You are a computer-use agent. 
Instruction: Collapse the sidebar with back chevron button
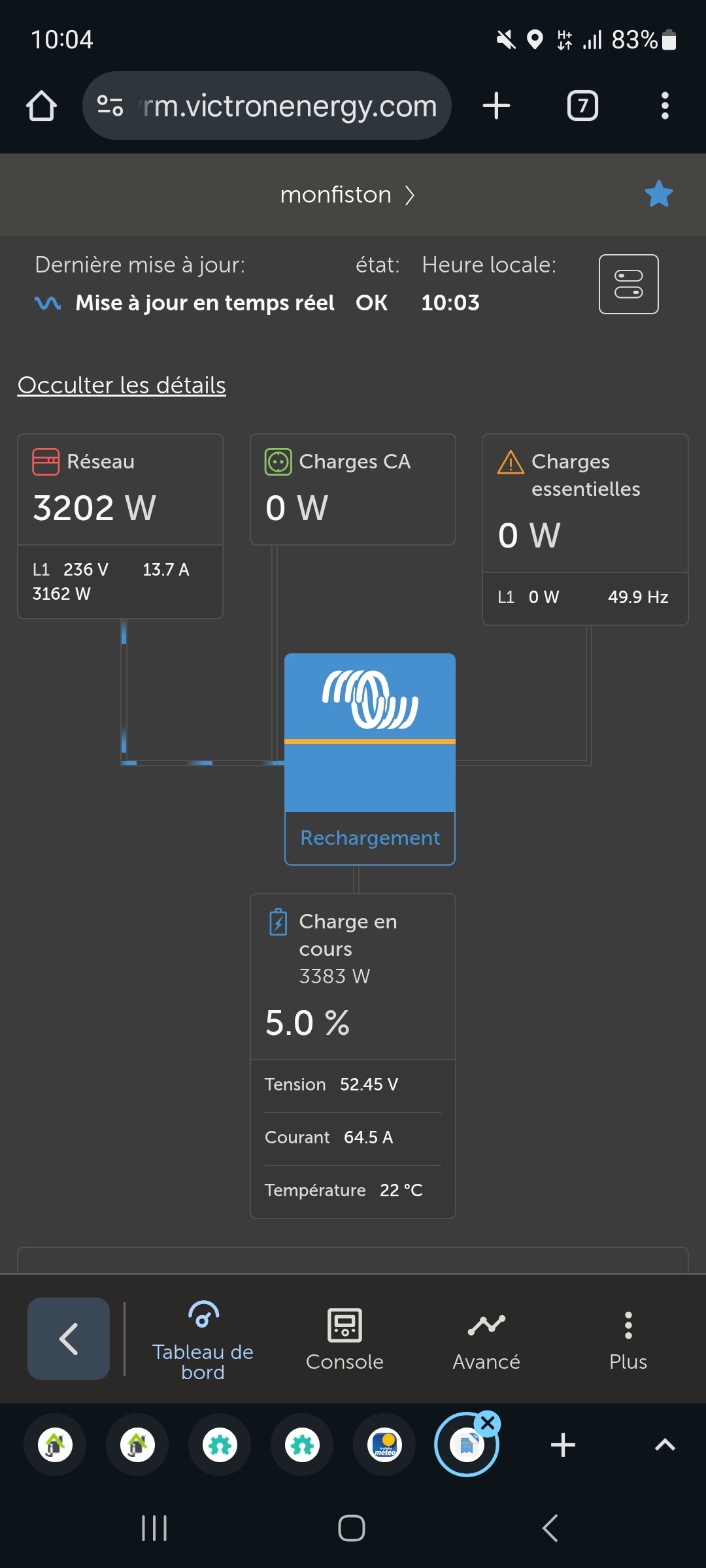tap(69, 1339)
